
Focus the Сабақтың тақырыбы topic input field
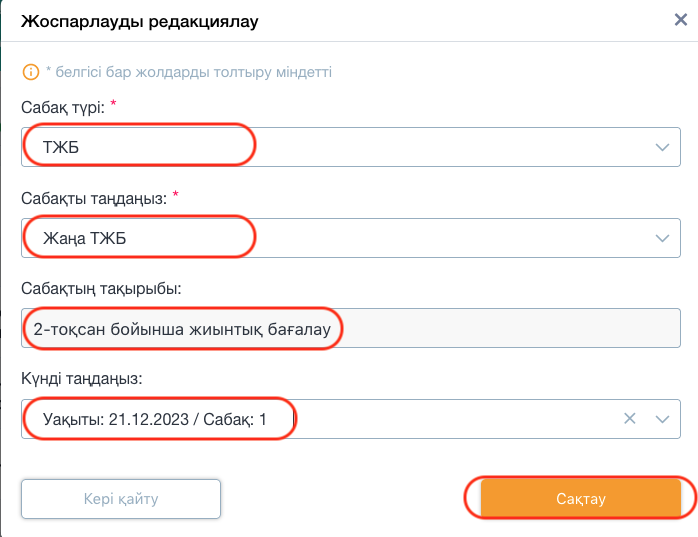click(x=351, y=328)
